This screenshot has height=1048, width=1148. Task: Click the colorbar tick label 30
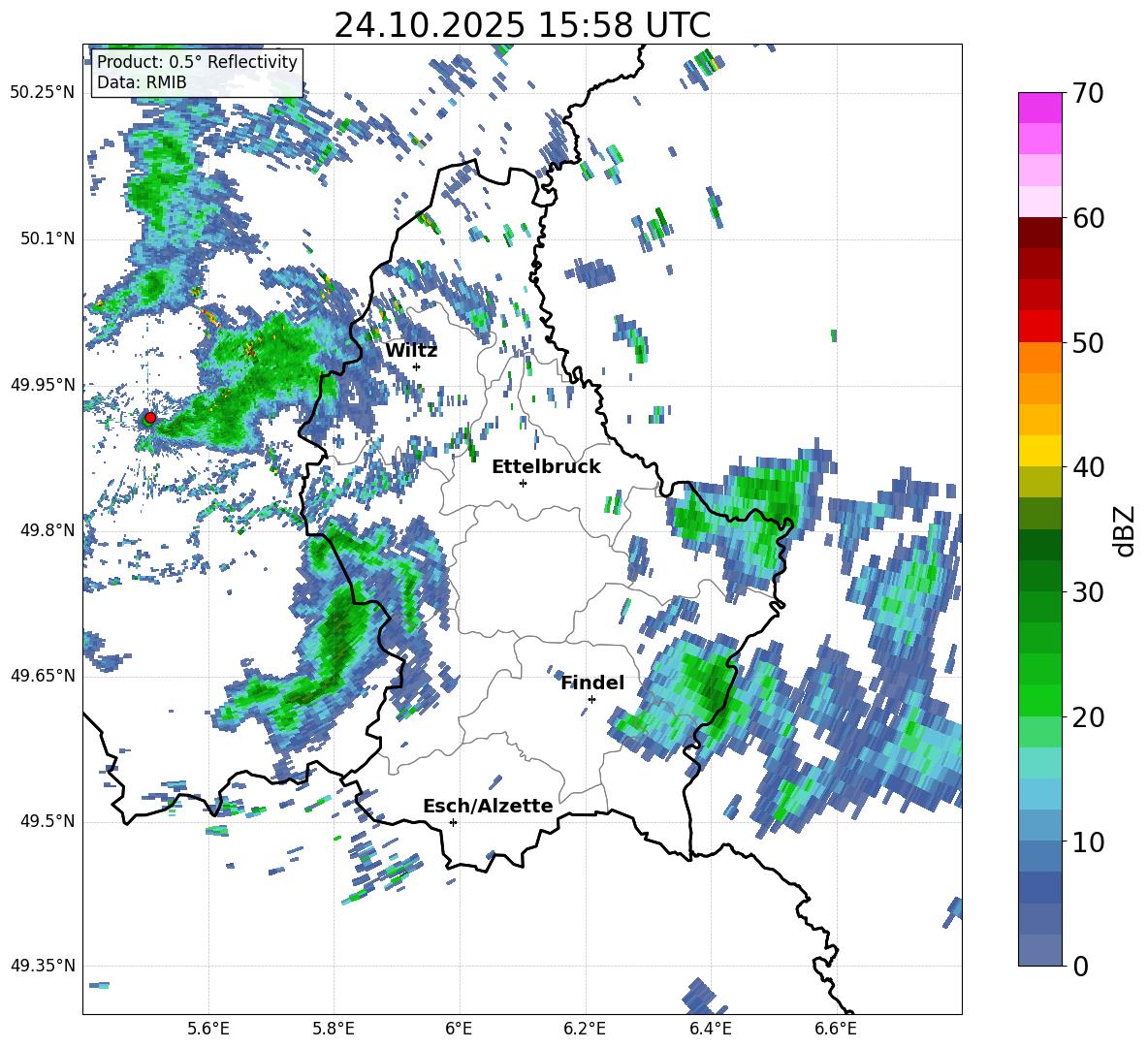pyautogui.click(x=1088, y=592)
